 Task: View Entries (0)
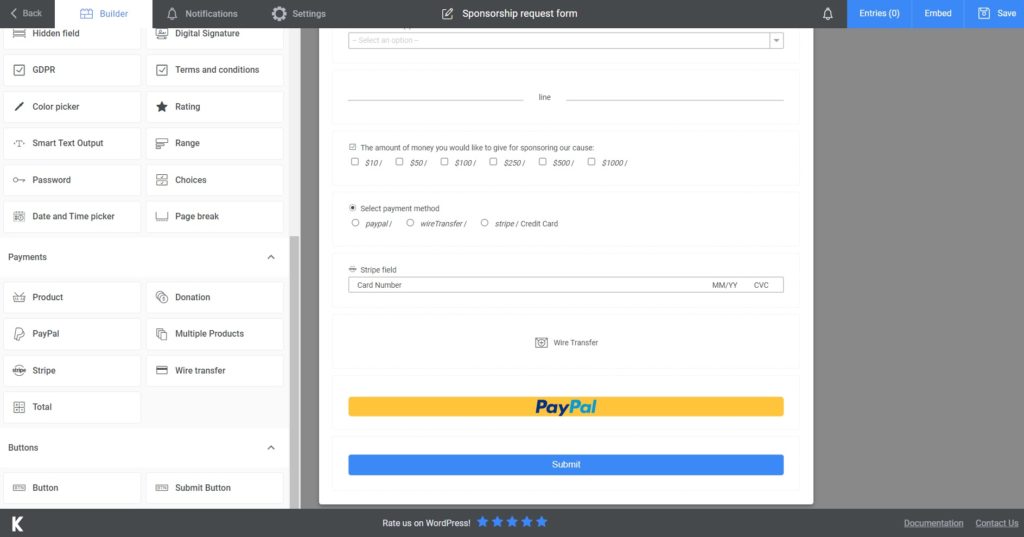click(879, 14)
